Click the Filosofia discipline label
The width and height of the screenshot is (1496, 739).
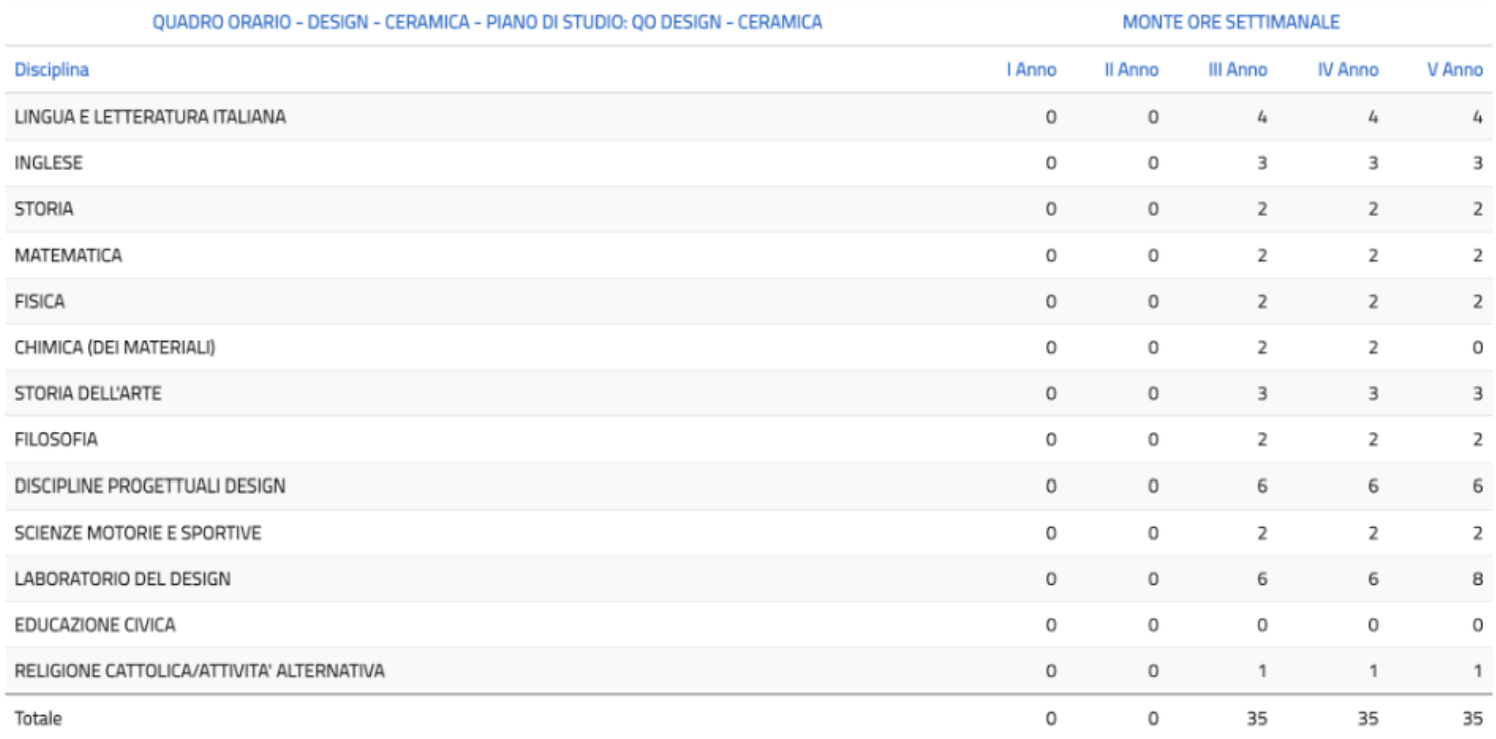(x=56, y=440)
